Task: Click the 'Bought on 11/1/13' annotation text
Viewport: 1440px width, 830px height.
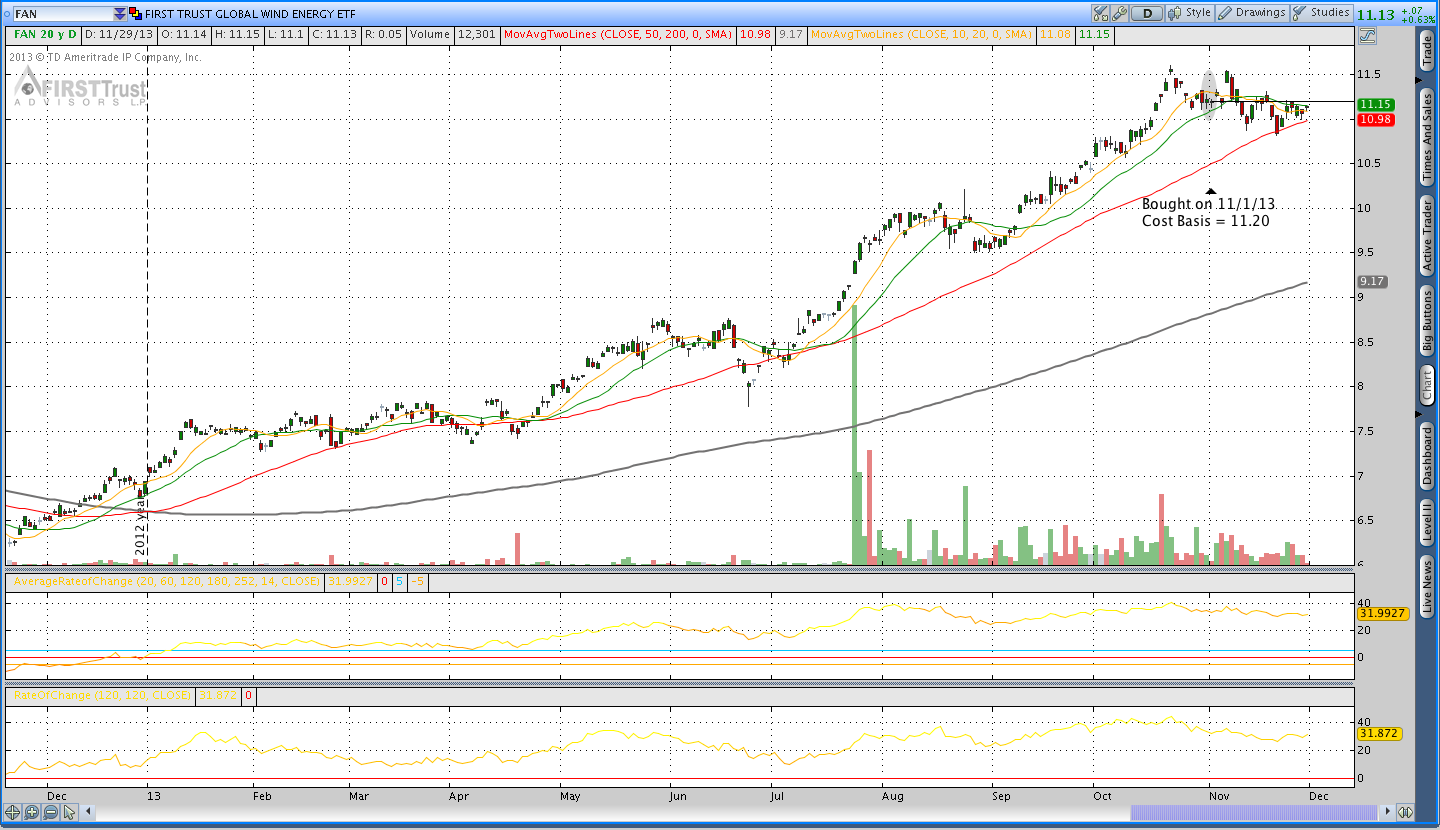Action: [1208, 204]
